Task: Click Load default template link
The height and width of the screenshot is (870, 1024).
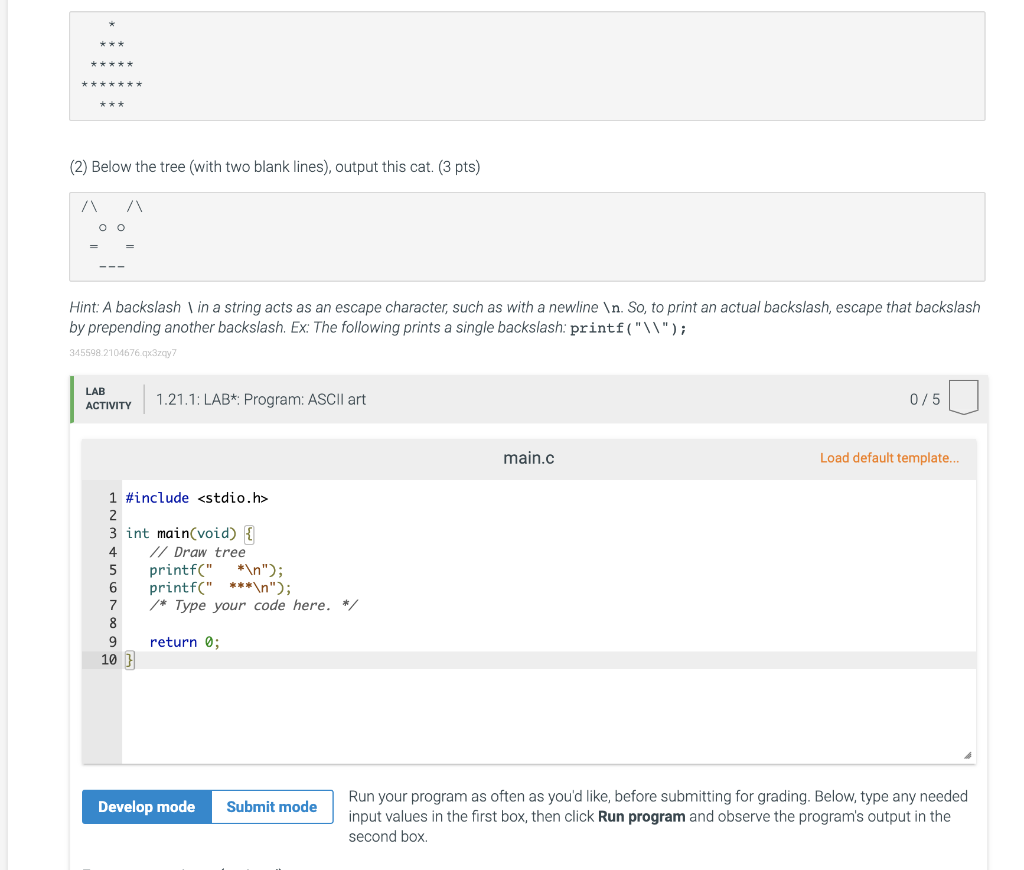Action: click(889, 458)
